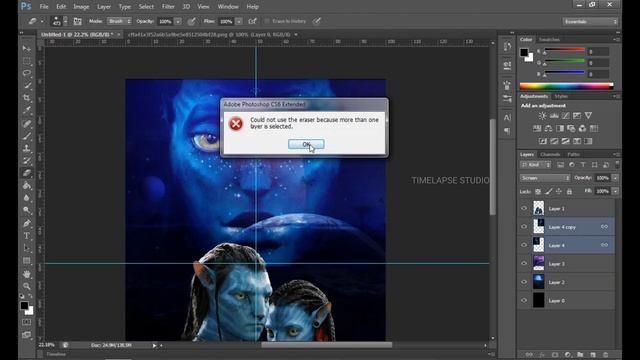Add a Hue/Saturation adjustment
The image size is (640, 360).
537,129
